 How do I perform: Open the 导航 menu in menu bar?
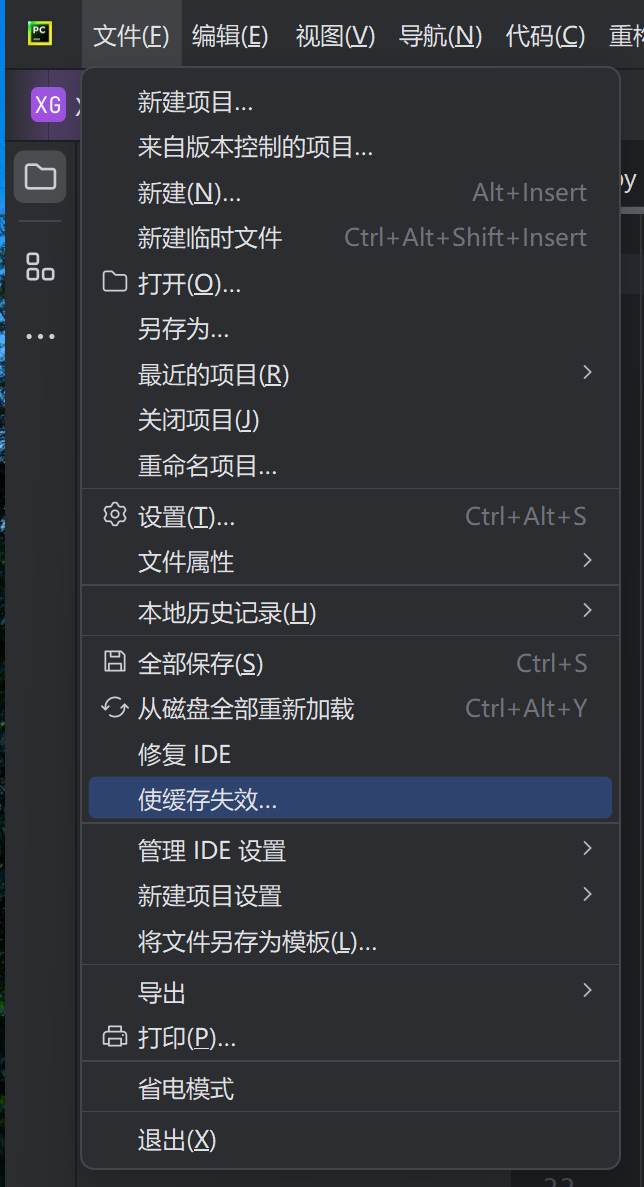click(440, 36)
